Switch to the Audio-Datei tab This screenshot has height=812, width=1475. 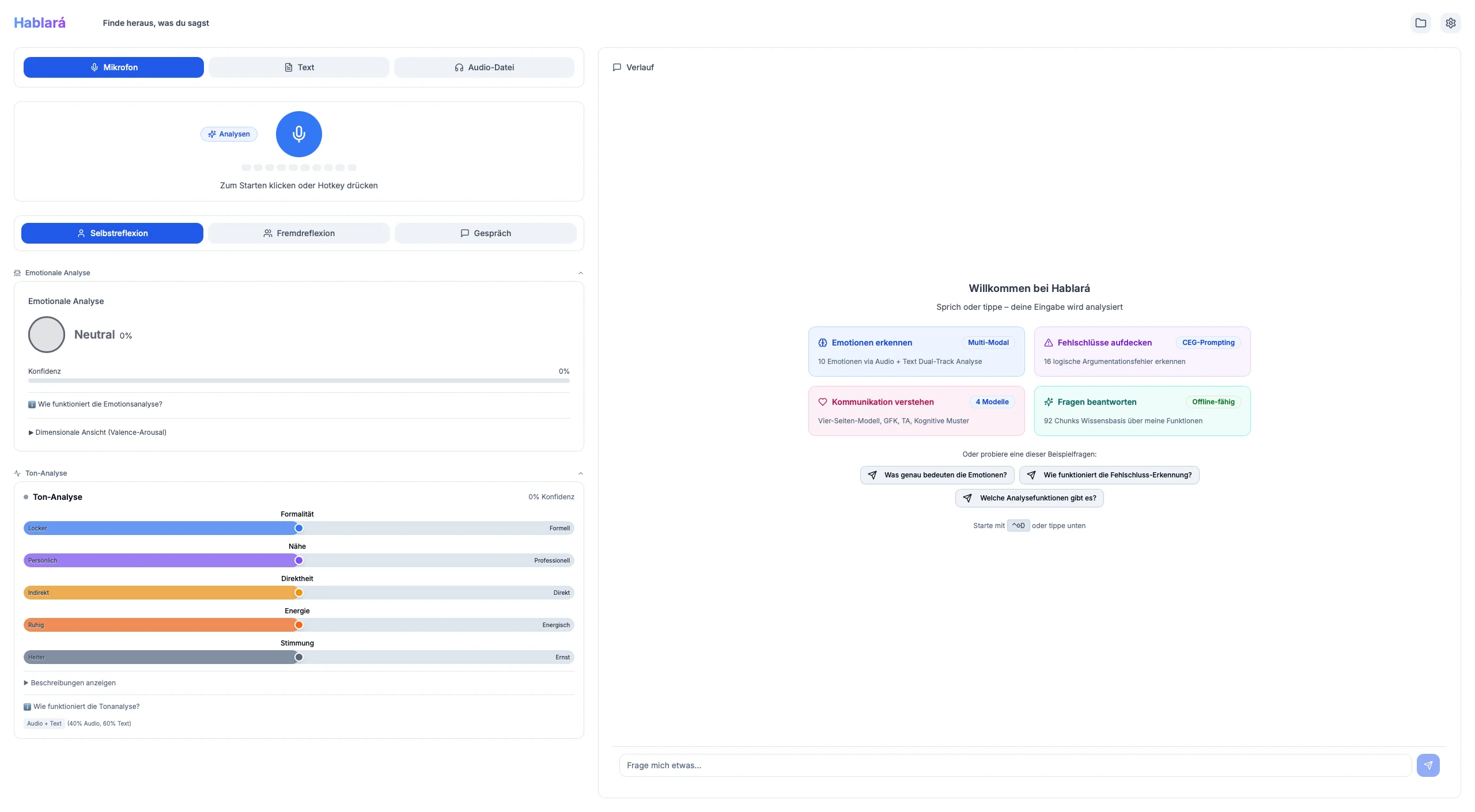484,67
